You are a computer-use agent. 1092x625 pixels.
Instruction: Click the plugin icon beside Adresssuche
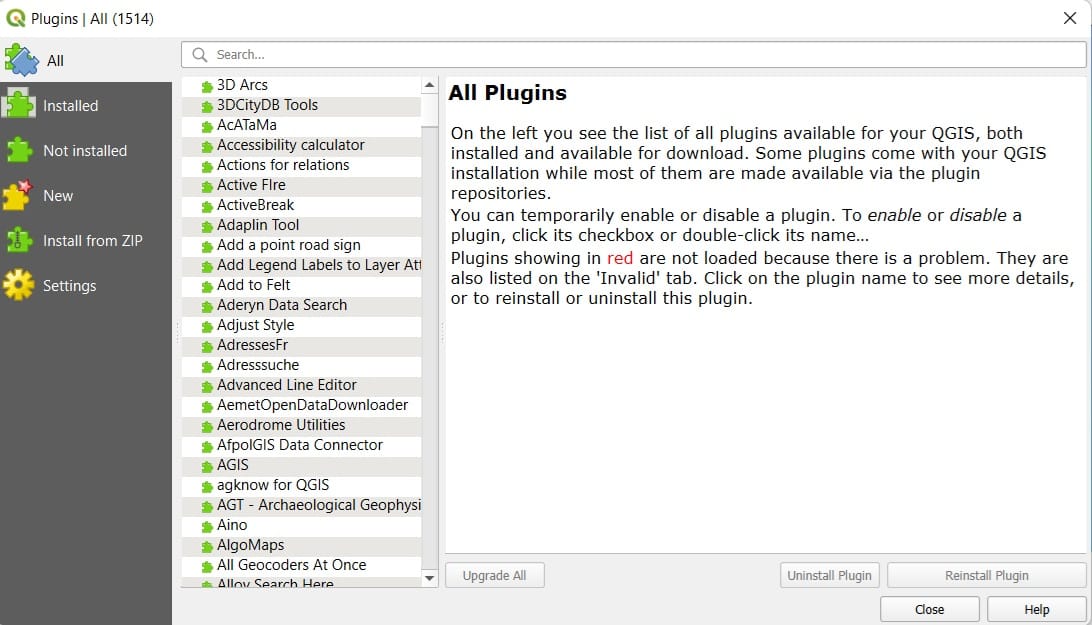207,366
